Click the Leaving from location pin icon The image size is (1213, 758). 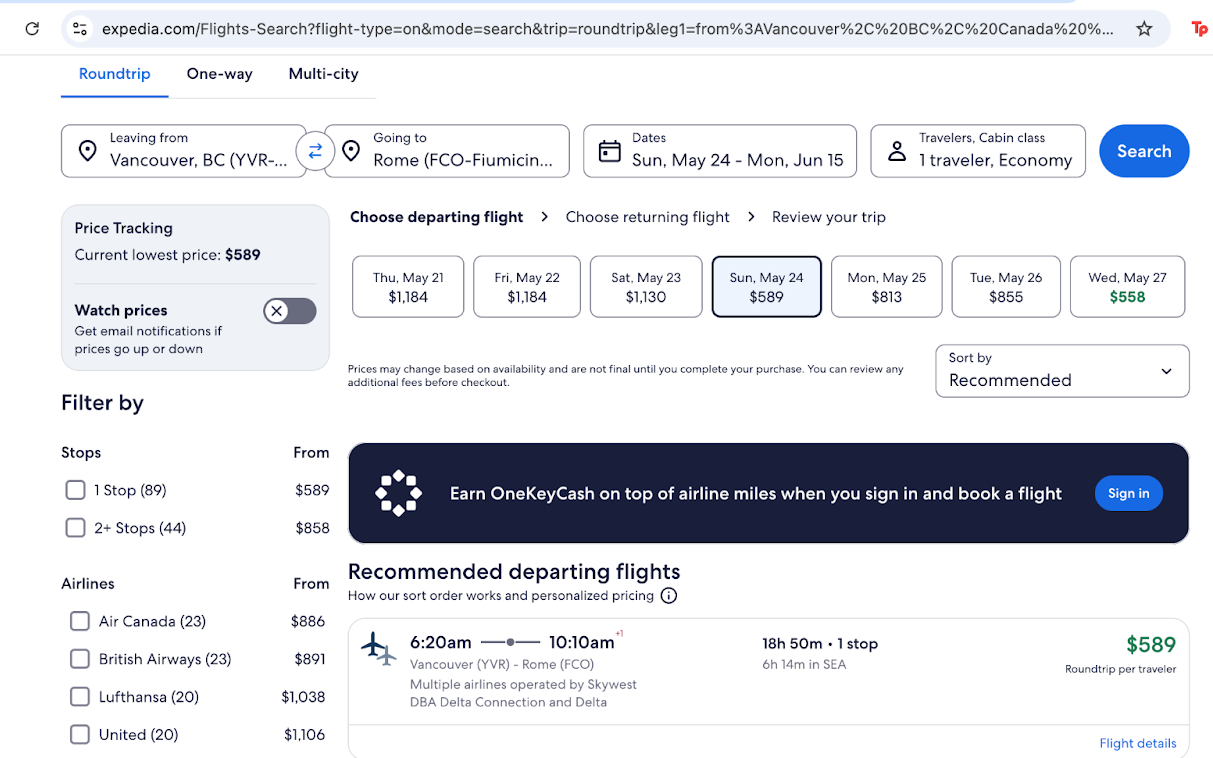(x=88, y=151)
